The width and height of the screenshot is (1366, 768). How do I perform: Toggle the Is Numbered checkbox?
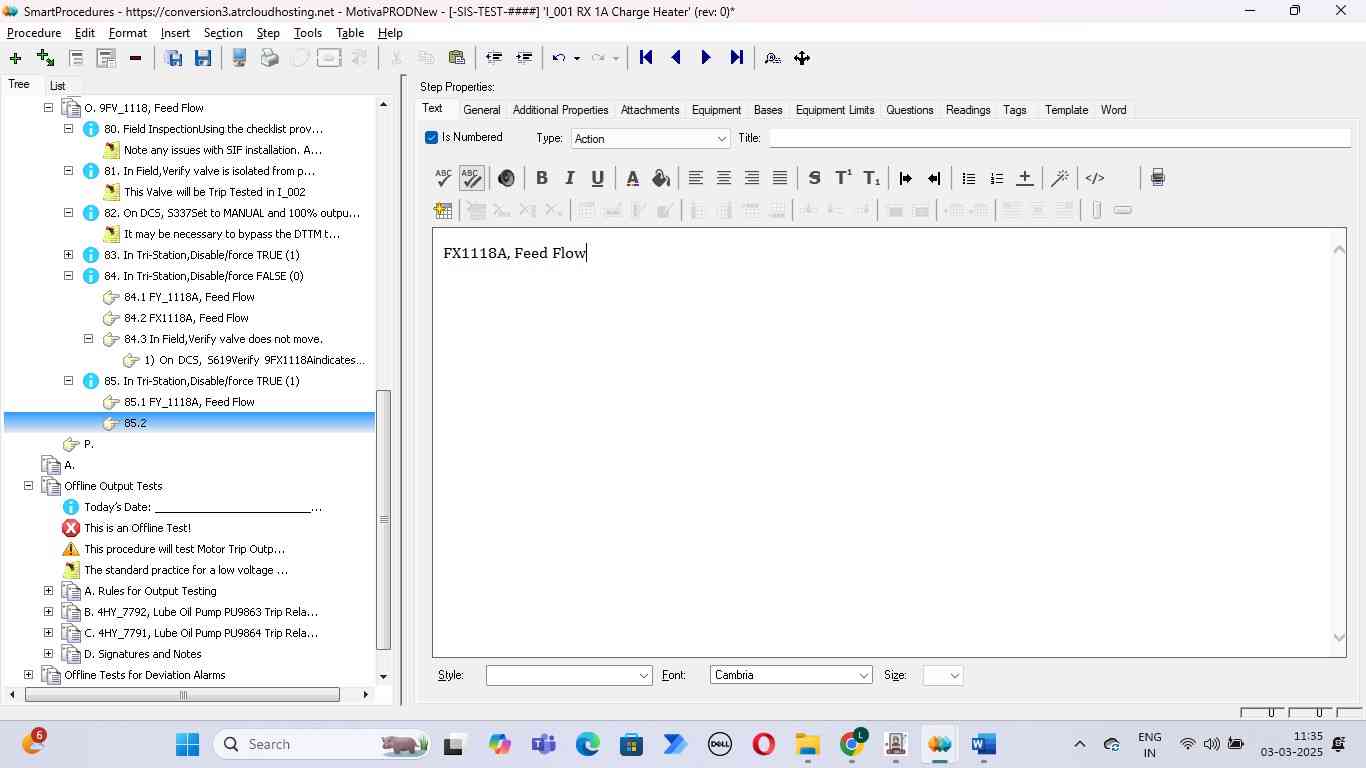pyautogui.click(x=431, y=137)
